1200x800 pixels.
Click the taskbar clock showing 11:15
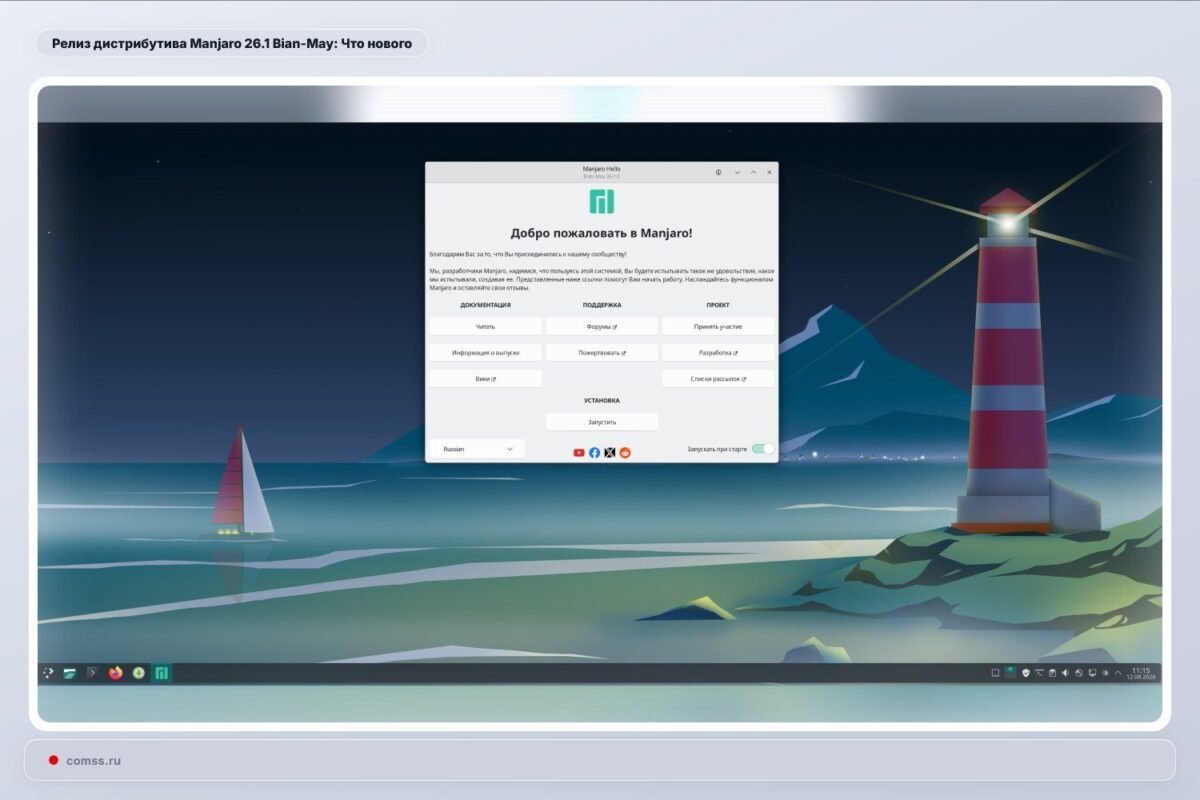[x=1141, y=673]
